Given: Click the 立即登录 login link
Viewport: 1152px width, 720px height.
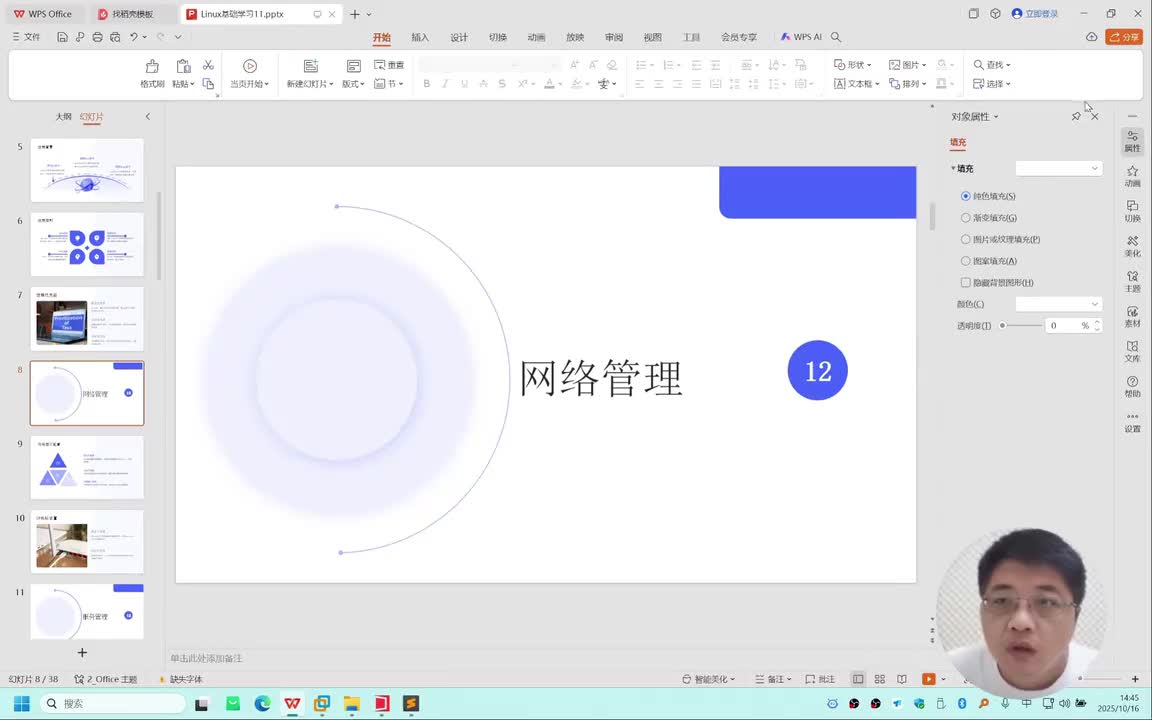Looking at the screenshot, I should [x=1035, y=13].
